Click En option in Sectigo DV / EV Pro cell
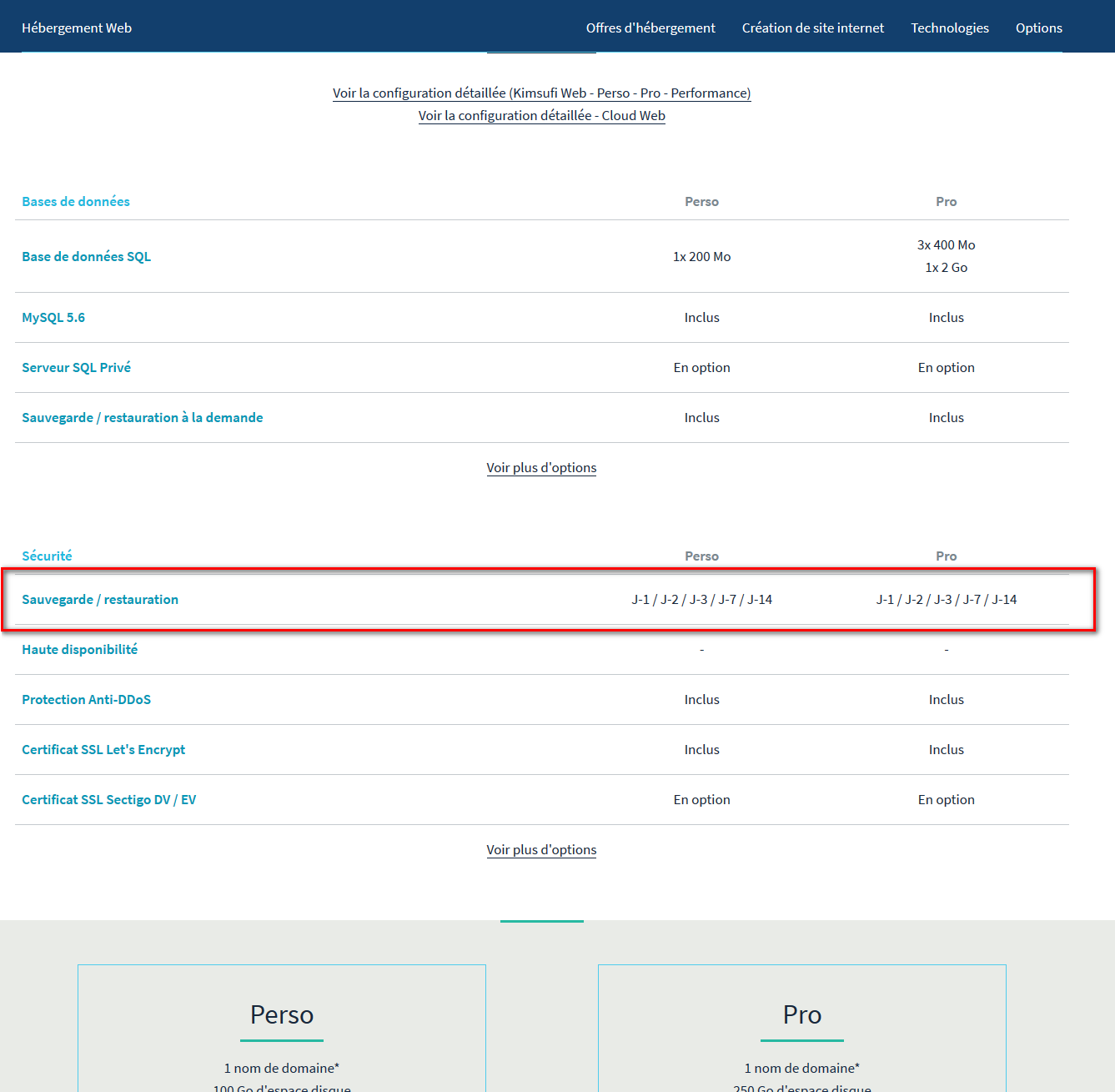This screenshot has width=1115, height=1092. [x=947, y=799]
